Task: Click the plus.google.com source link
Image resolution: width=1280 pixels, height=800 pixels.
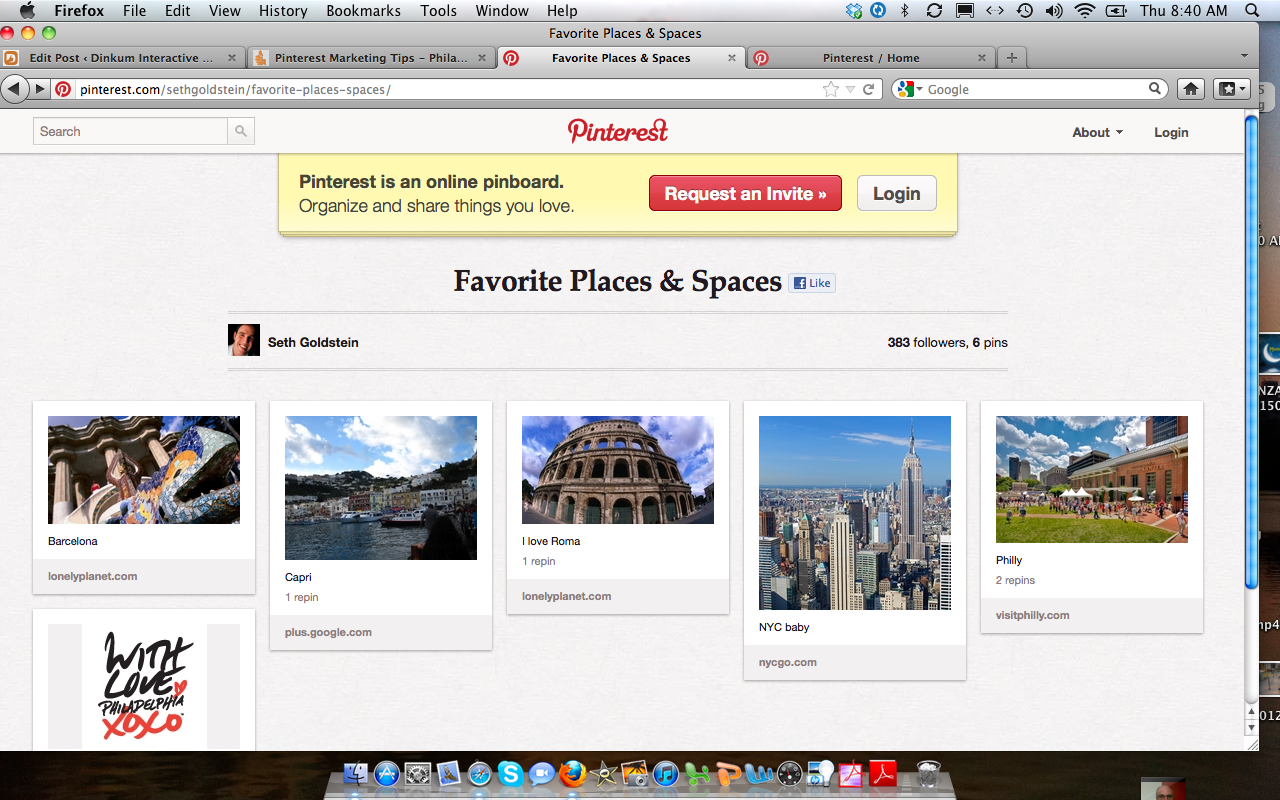Action: 328,632
